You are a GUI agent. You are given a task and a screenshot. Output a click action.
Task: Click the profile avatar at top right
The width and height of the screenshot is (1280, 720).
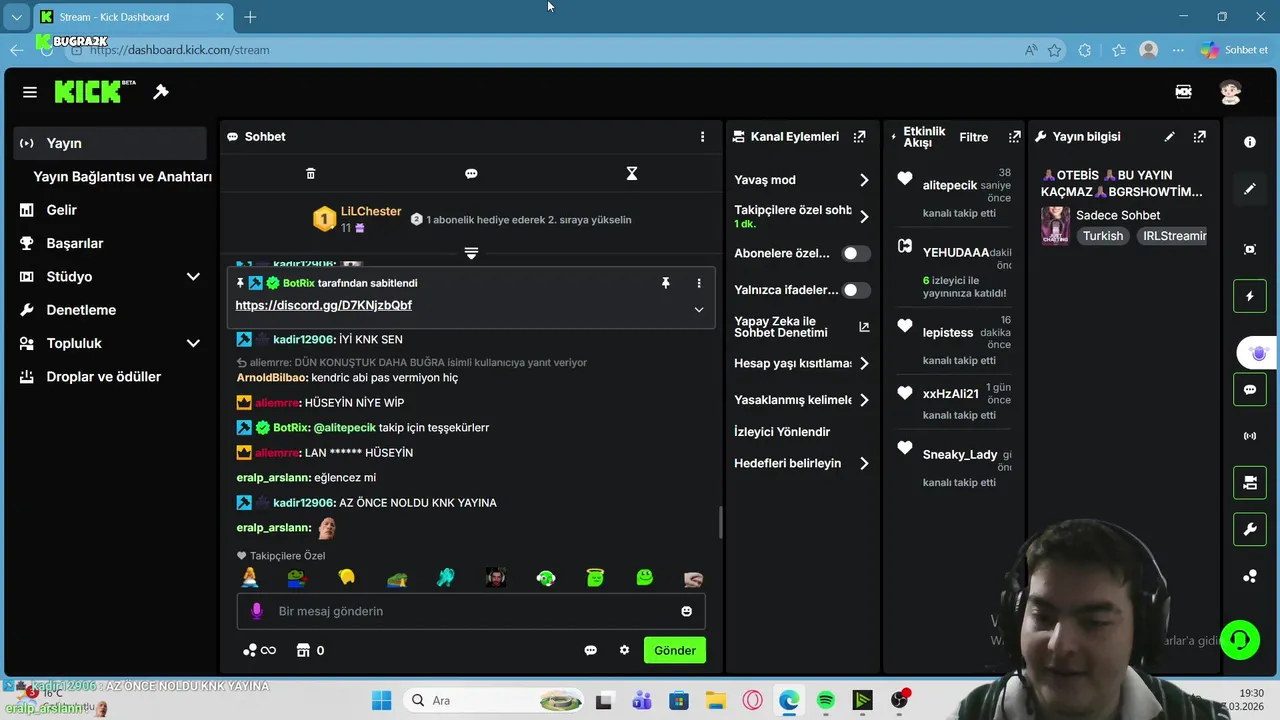(x=1230, y=92)
